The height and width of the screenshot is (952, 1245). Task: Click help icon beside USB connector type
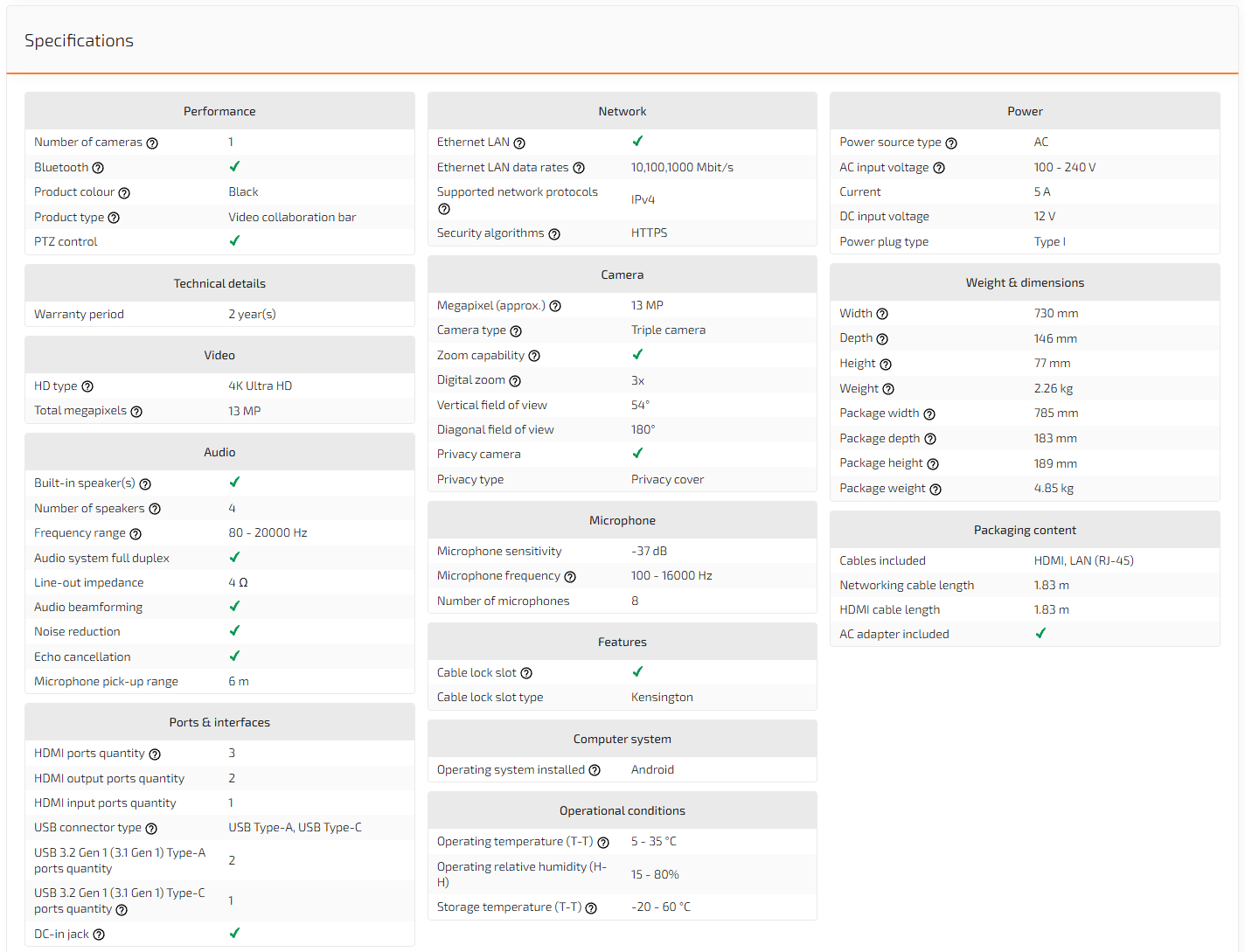click(151, 829)
